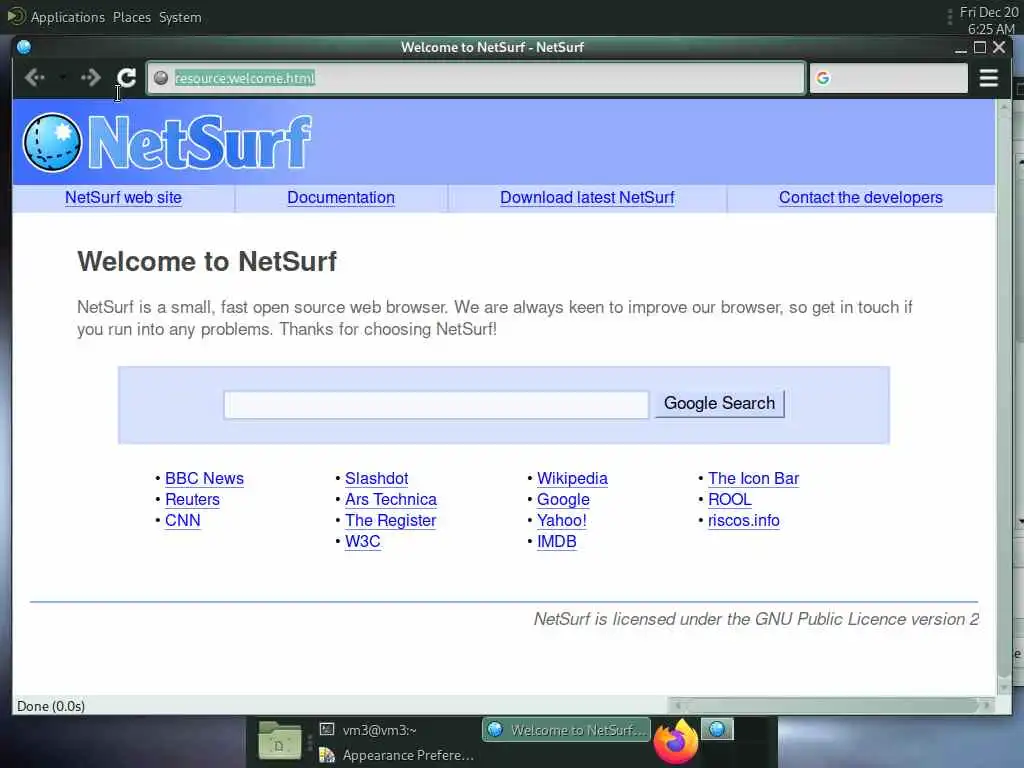1024x768 pixels.
Task: Launch Firefox from the taskbar icon
Action: point(675,741)
